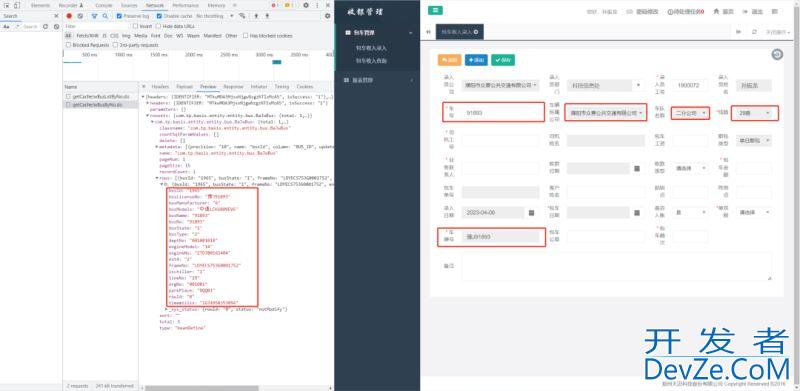The image size is (800, 391).
Task: Open the Timing tab of the request
Action: click(x=282, y=87)
